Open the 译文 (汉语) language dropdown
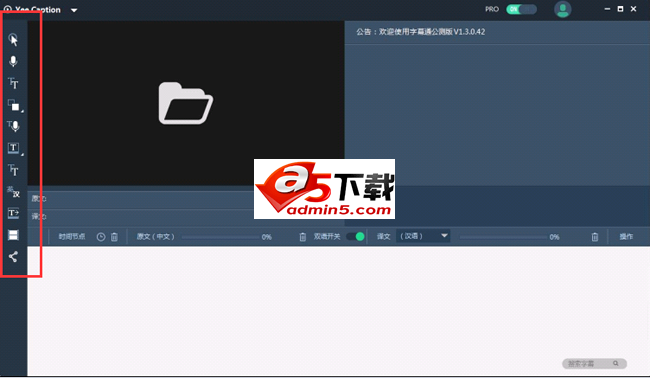Image resolution: width=650 pixels, height=378 pixels. coord(423,236)
